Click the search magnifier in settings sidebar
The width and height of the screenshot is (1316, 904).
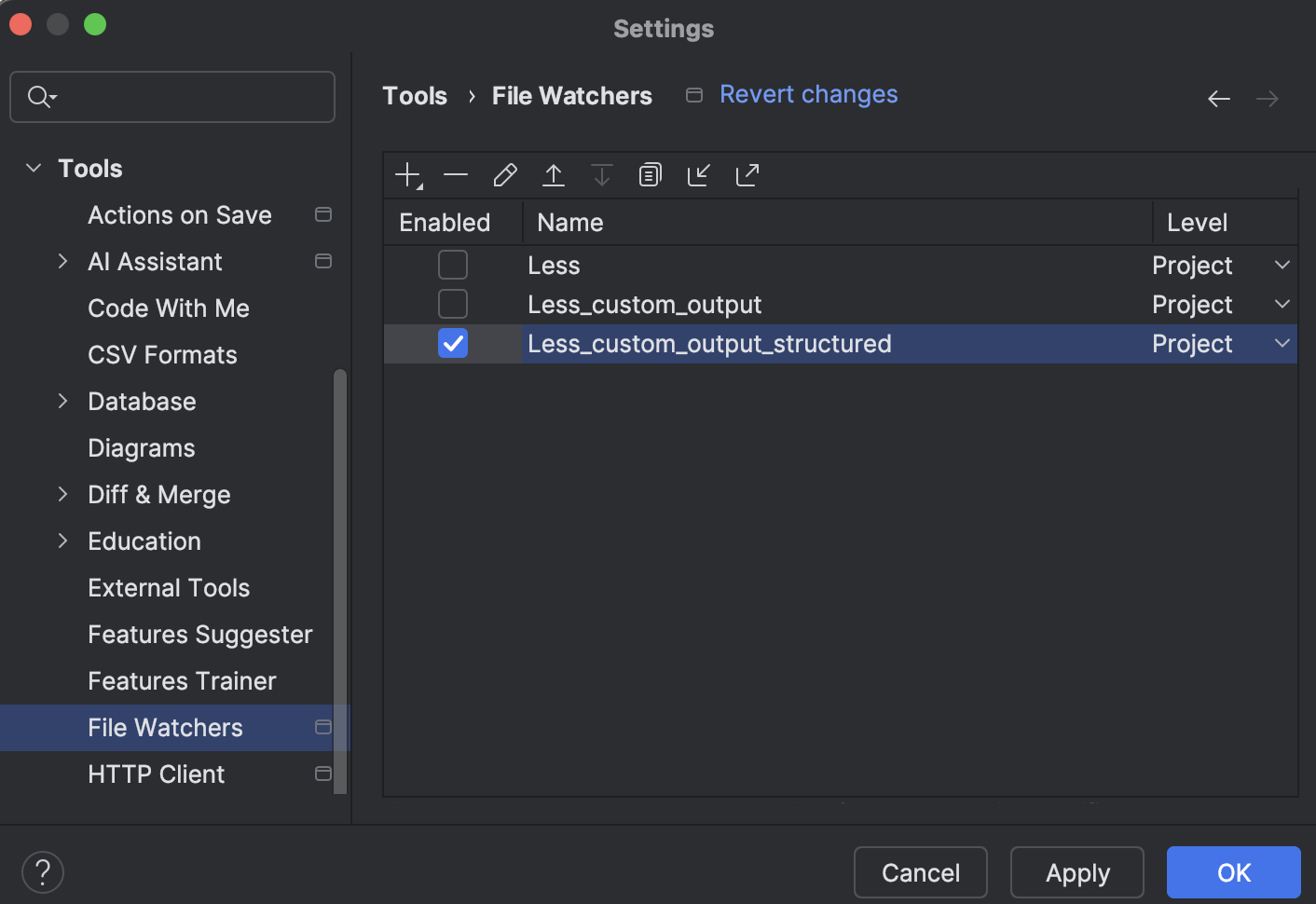pos(39,96)
